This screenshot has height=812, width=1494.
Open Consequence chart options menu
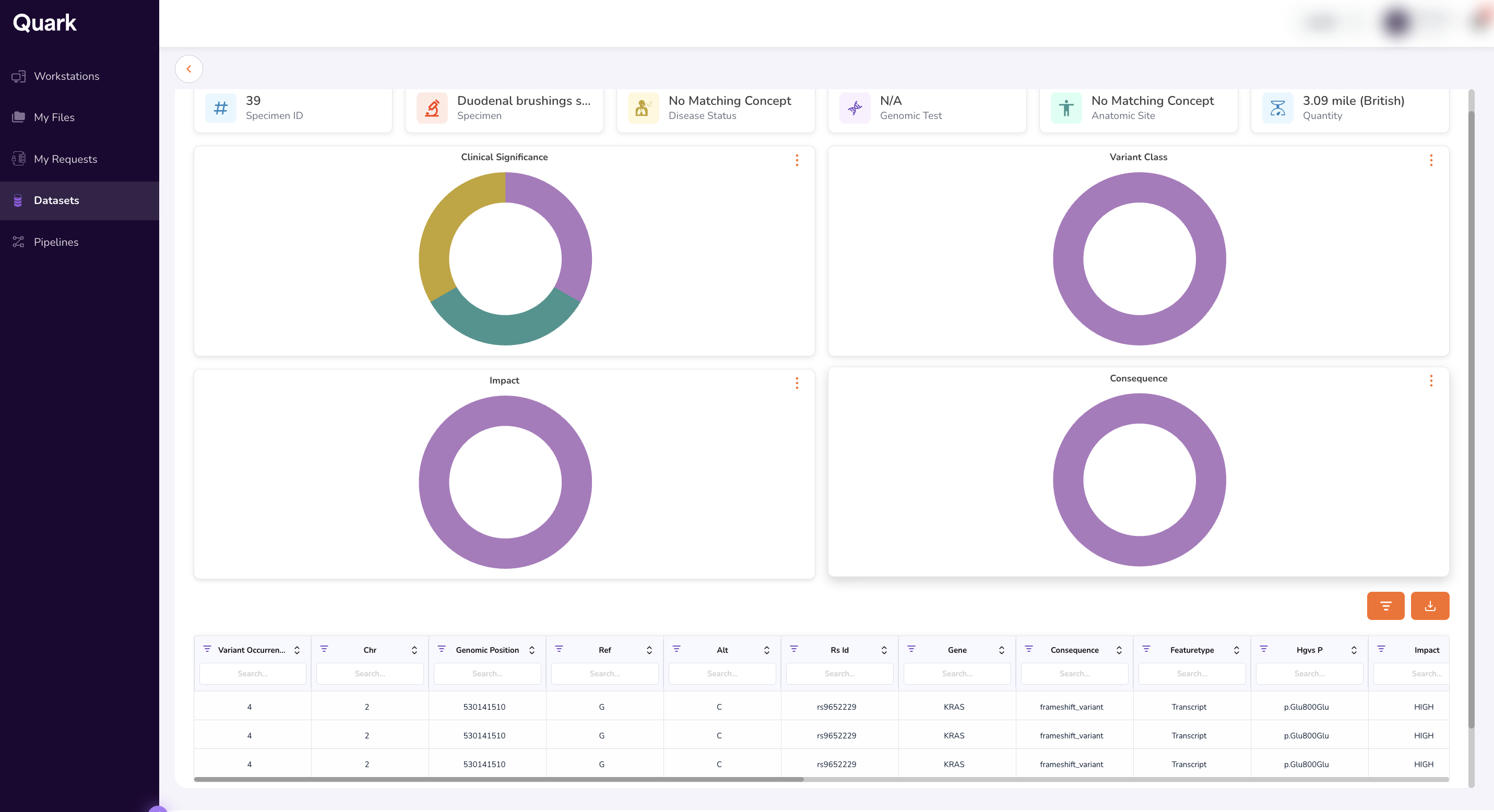[x=1431, y=381]
